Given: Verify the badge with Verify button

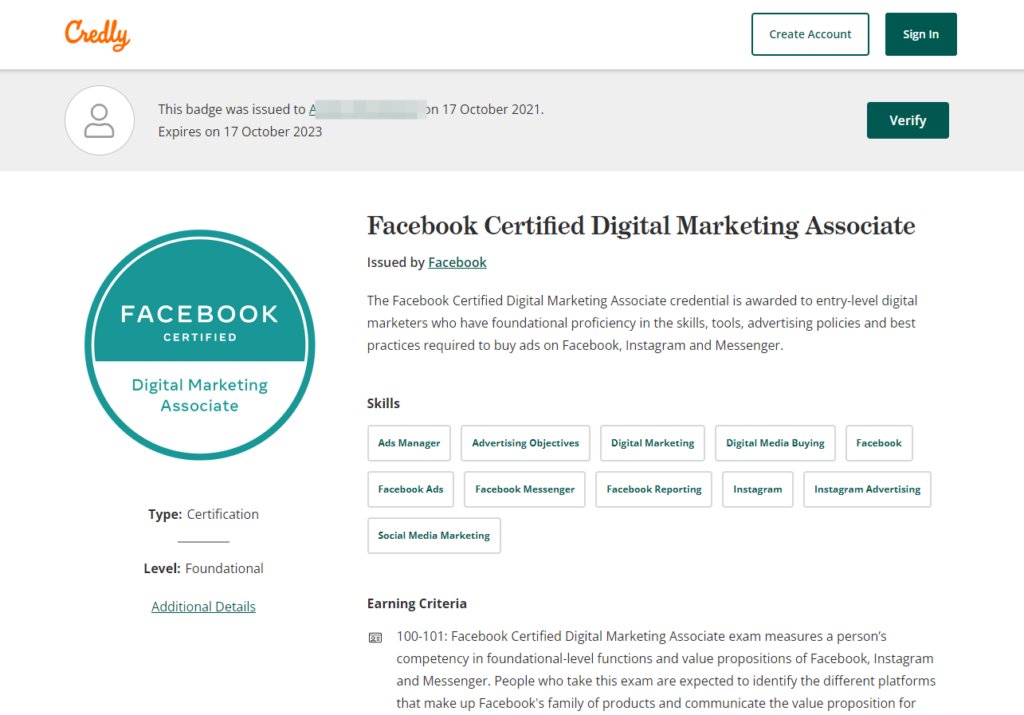Looking at the screenshot, I should point(907,120).
